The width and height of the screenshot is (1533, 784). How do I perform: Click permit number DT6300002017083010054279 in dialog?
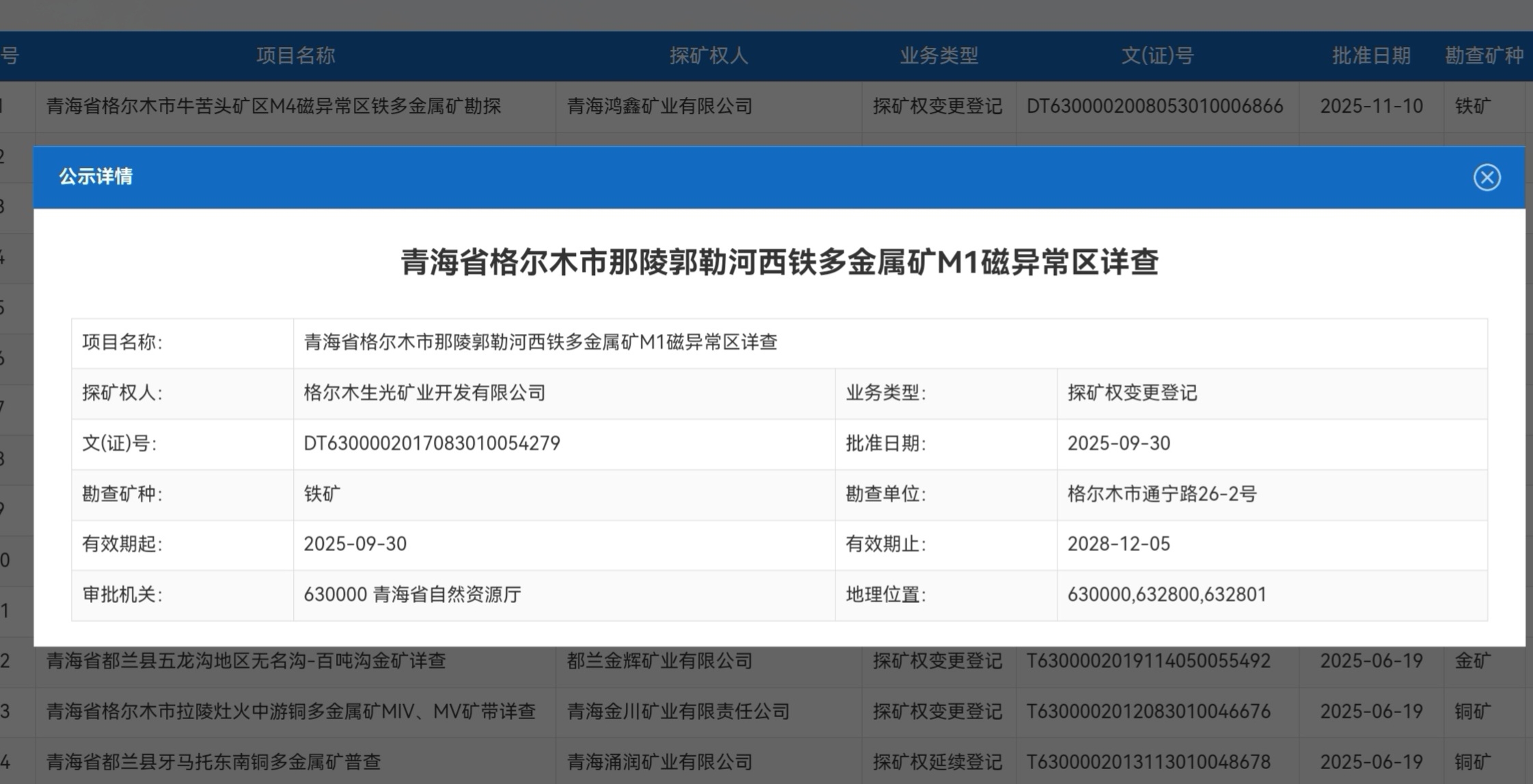tap(432, 444)
